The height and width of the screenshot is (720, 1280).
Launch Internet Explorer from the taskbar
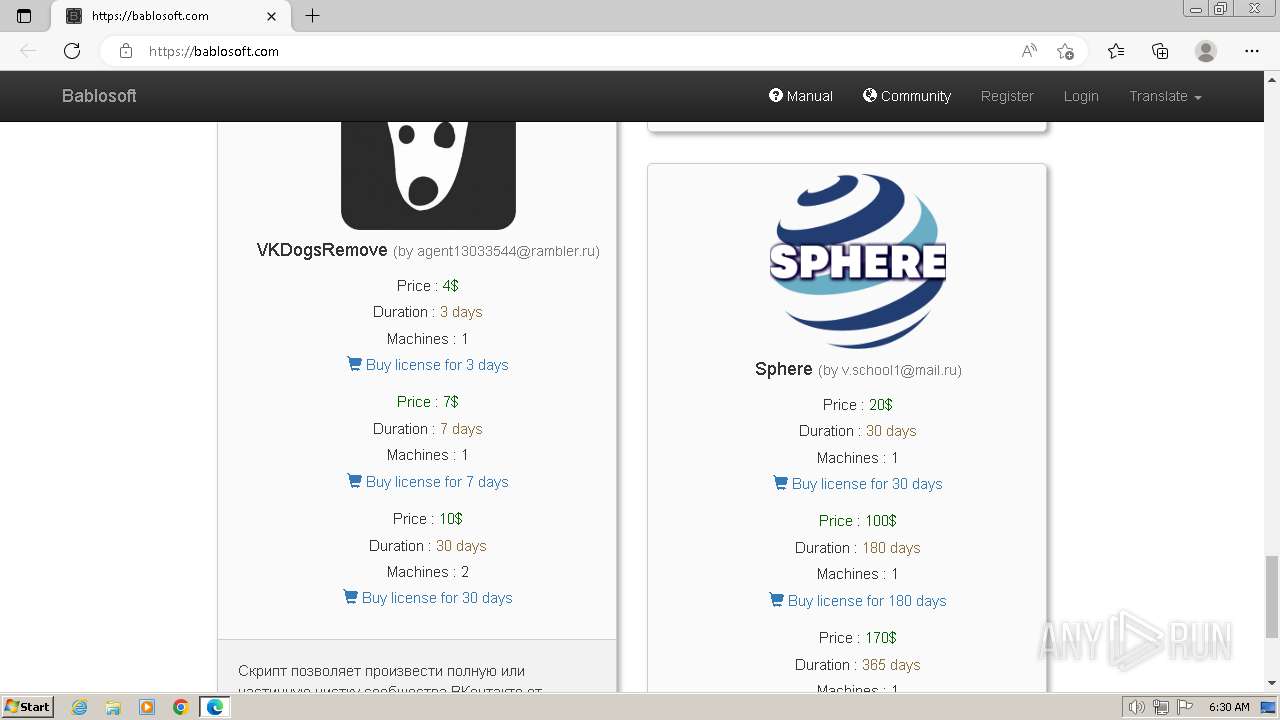[x=79, y=707]
